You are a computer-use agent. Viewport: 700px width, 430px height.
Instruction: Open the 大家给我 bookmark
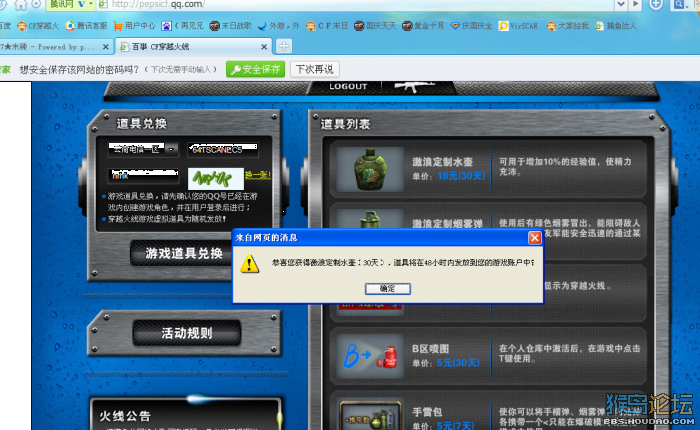(x=568, y=26)
